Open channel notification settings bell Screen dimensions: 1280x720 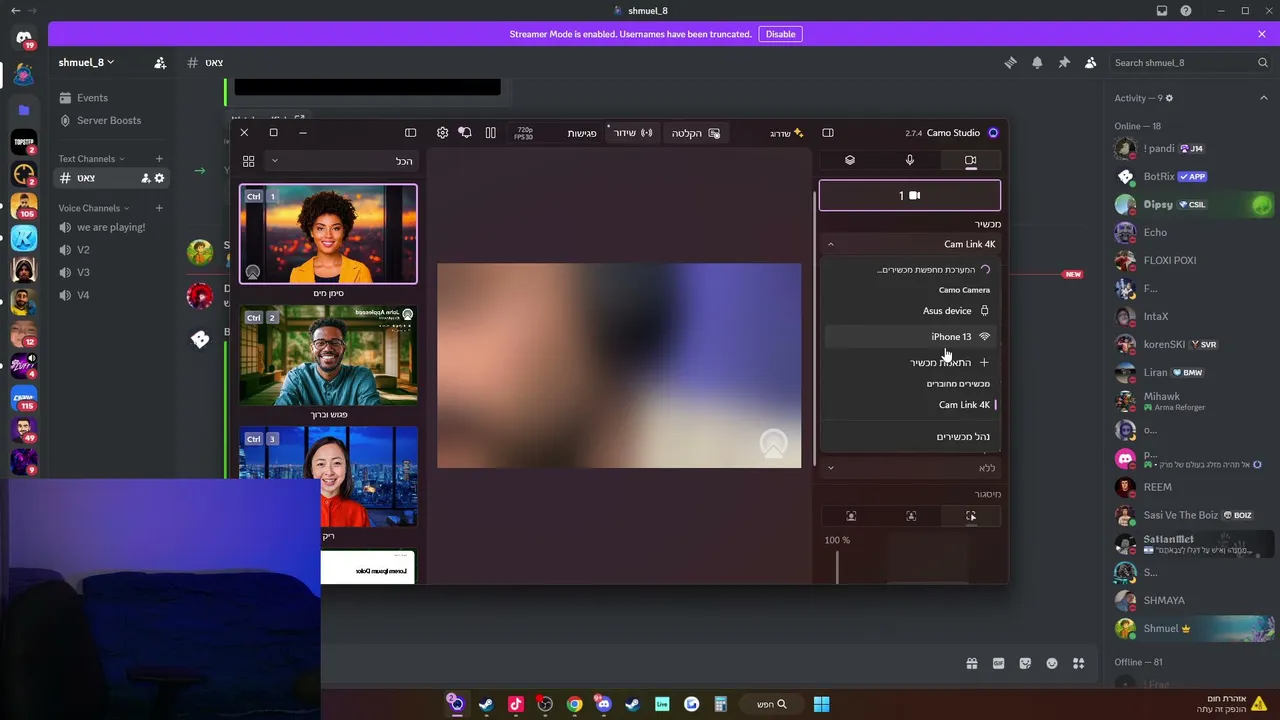[1037, 62]
